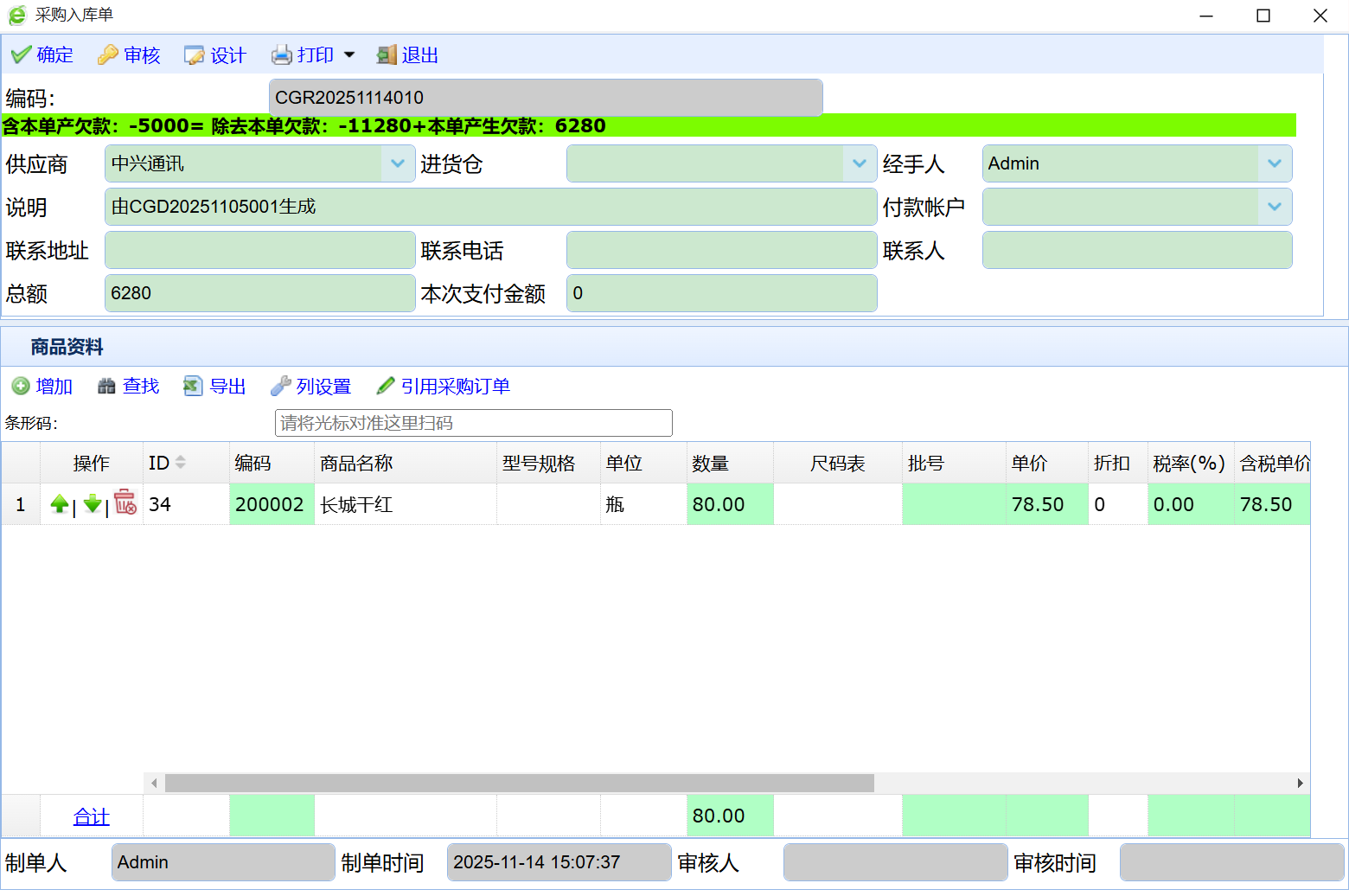
Task: Click the 打印 printer icon
Action: click(x=282, y=55)
